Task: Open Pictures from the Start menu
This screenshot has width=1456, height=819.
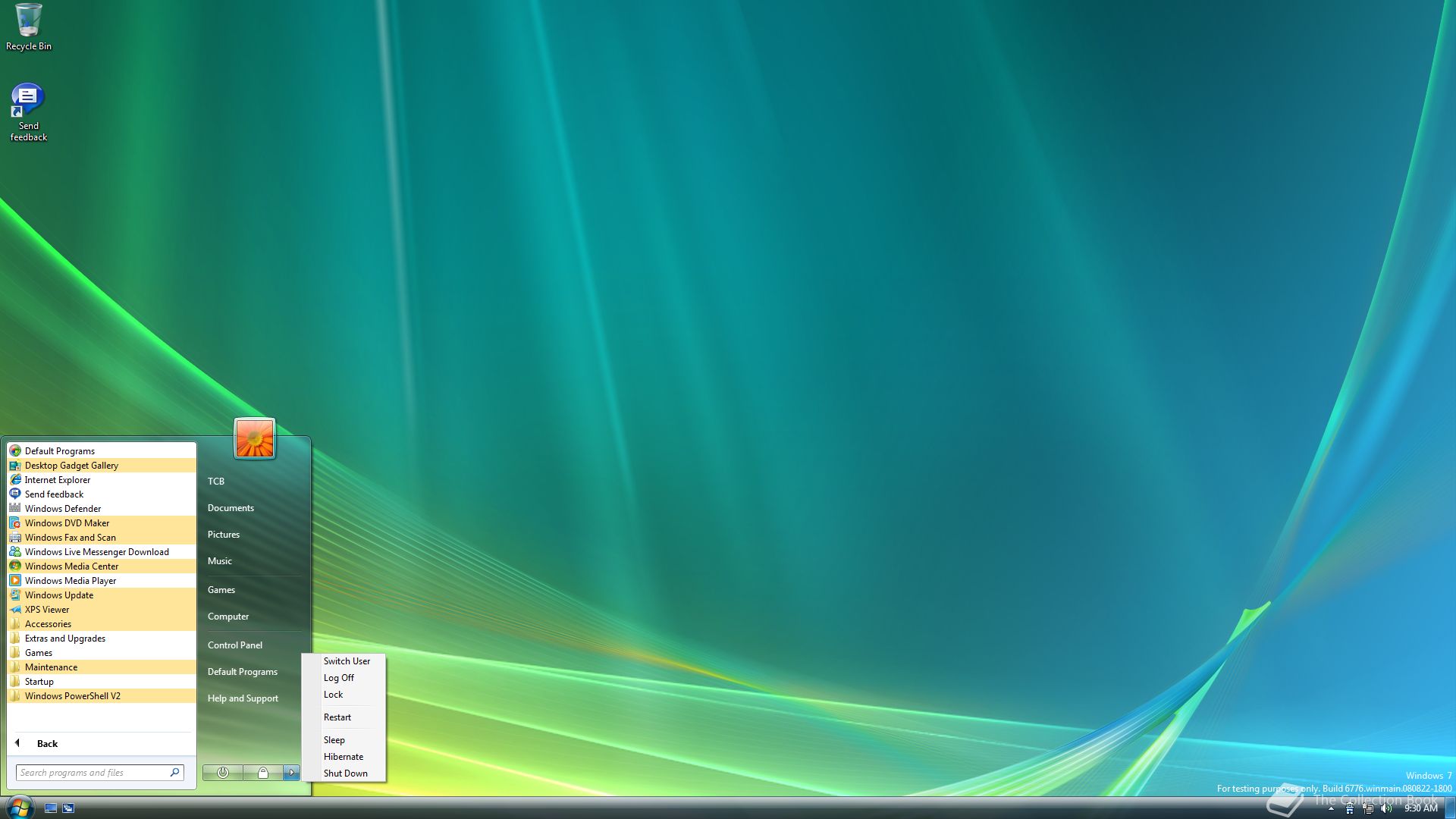Action: (253, 535)
